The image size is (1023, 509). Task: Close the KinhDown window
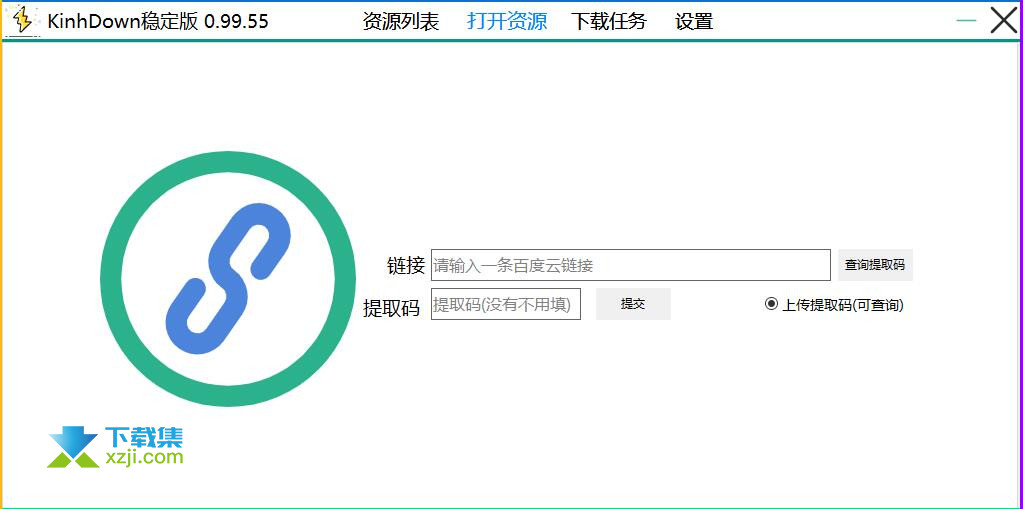click(1004, 20)
